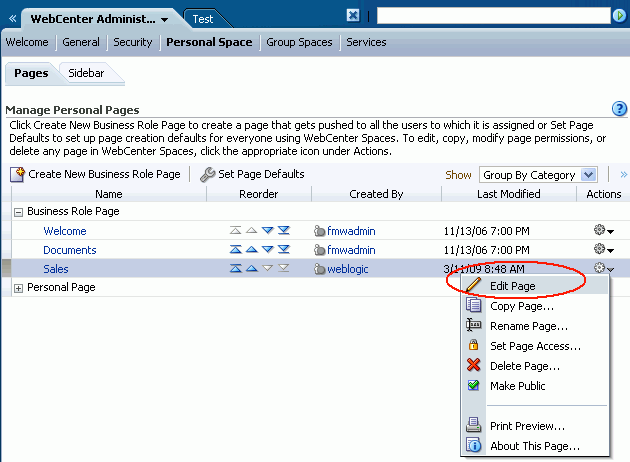Move Sales page to top

coord(235,268)
